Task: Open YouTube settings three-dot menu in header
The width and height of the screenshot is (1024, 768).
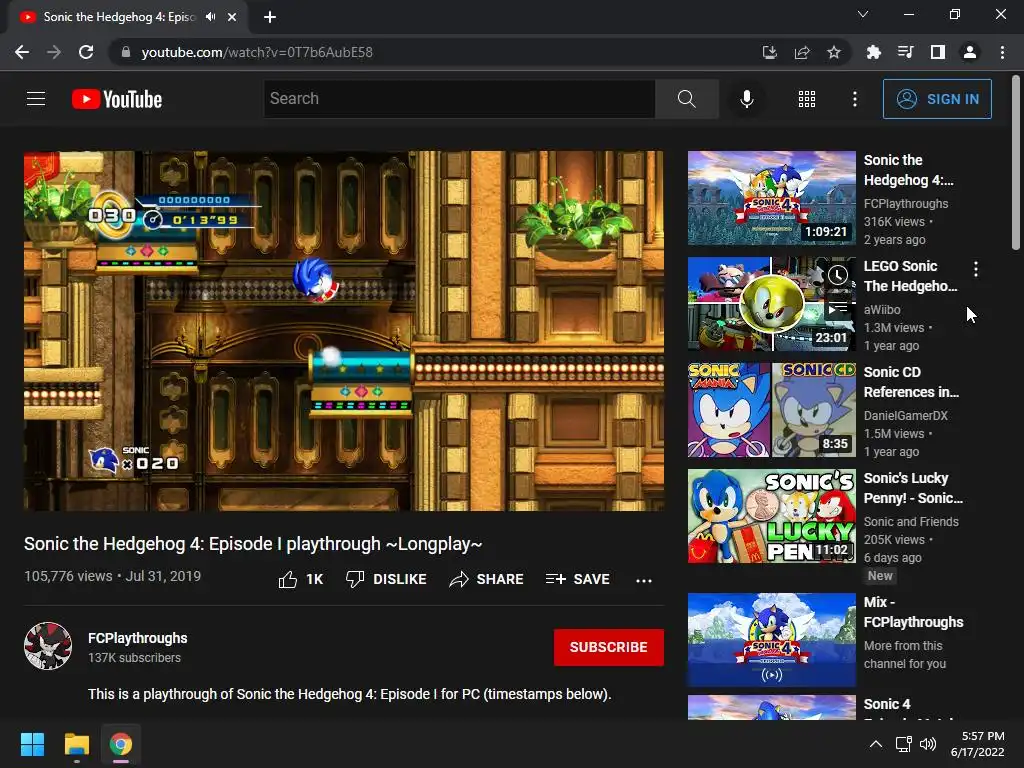Action: (x=854, y=99)
